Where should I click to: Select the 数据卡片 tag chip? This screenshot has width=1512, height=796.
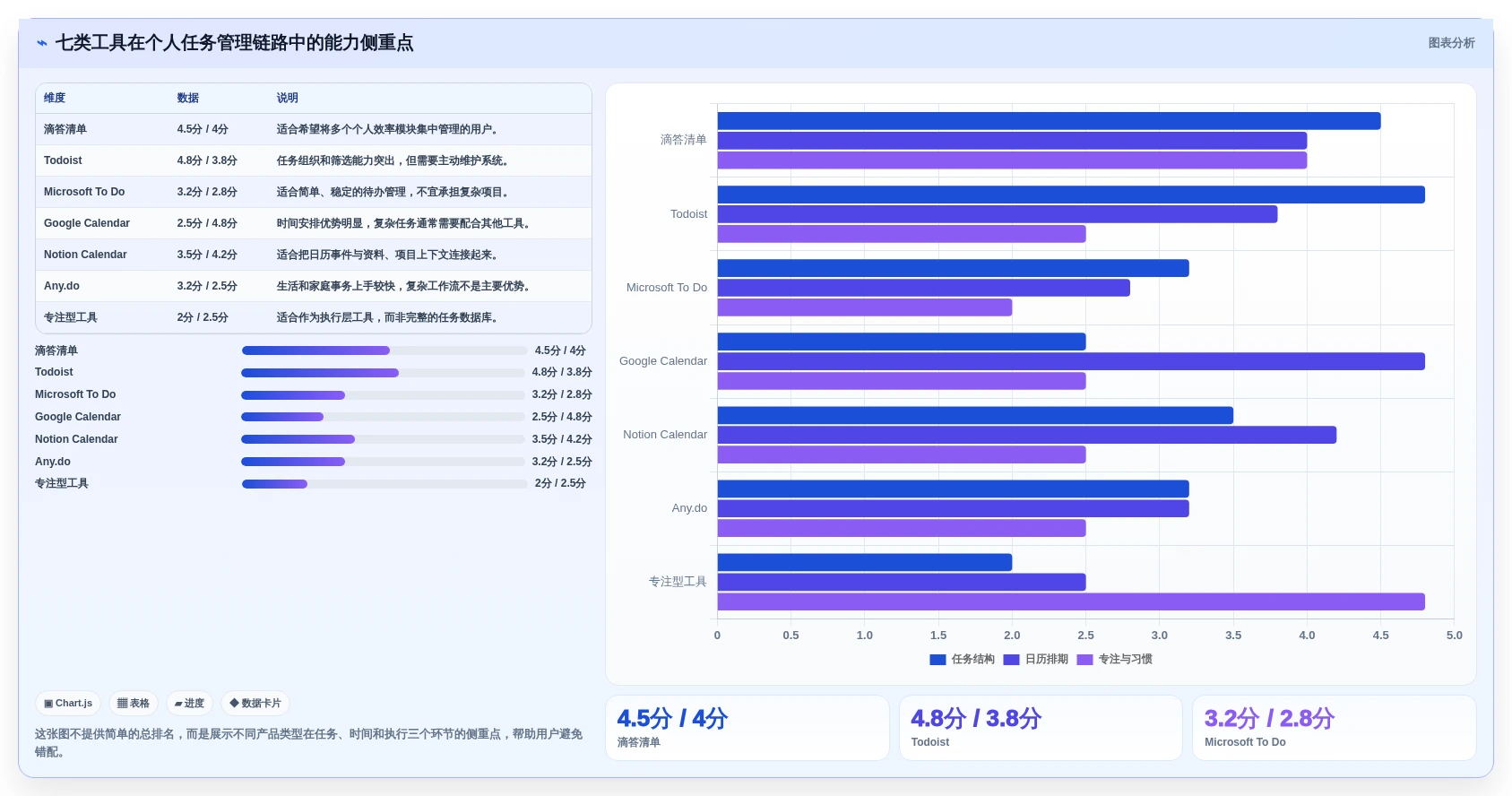(255, 704)
